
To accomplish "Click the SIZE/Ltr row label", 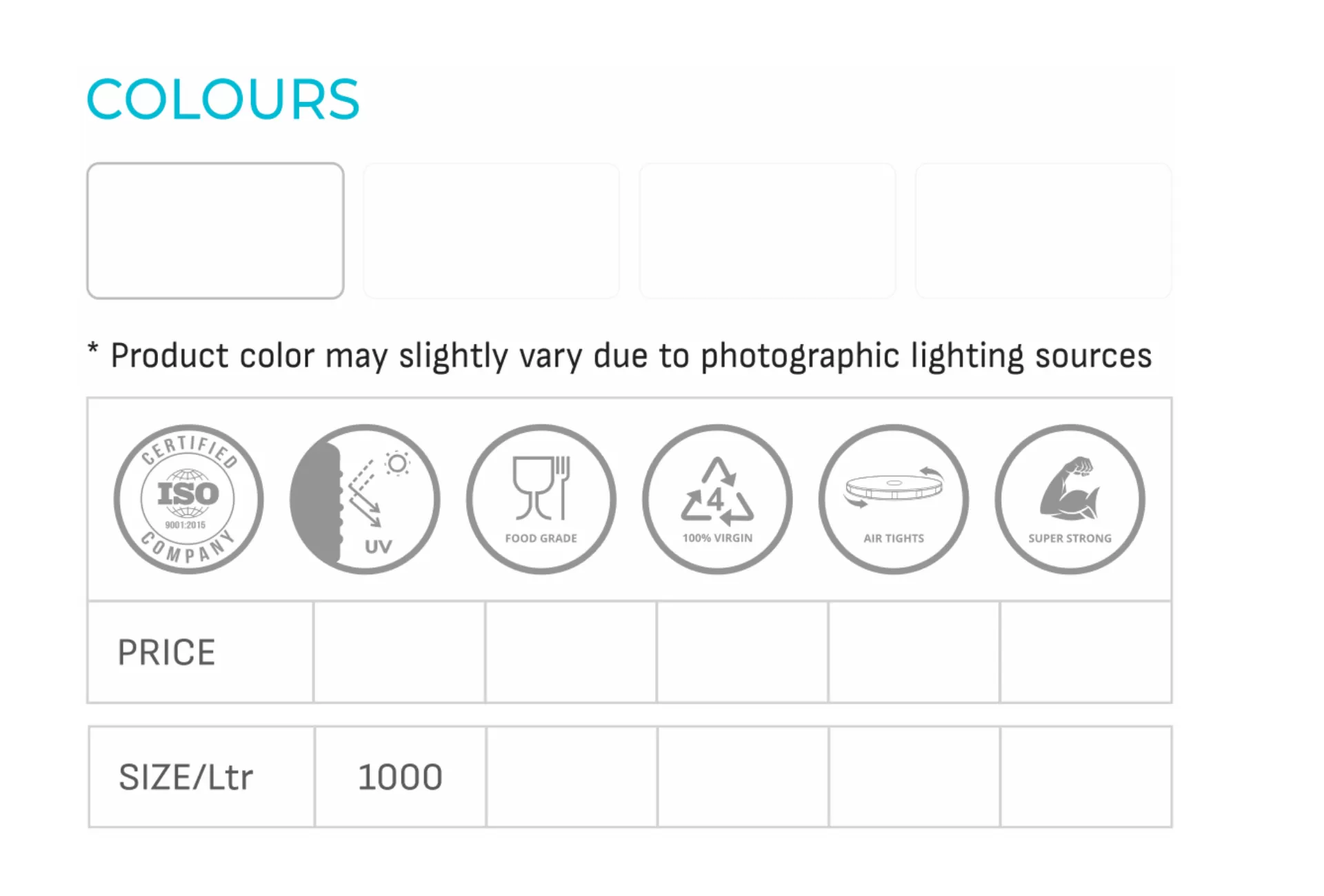I will [x=185, y=777].
